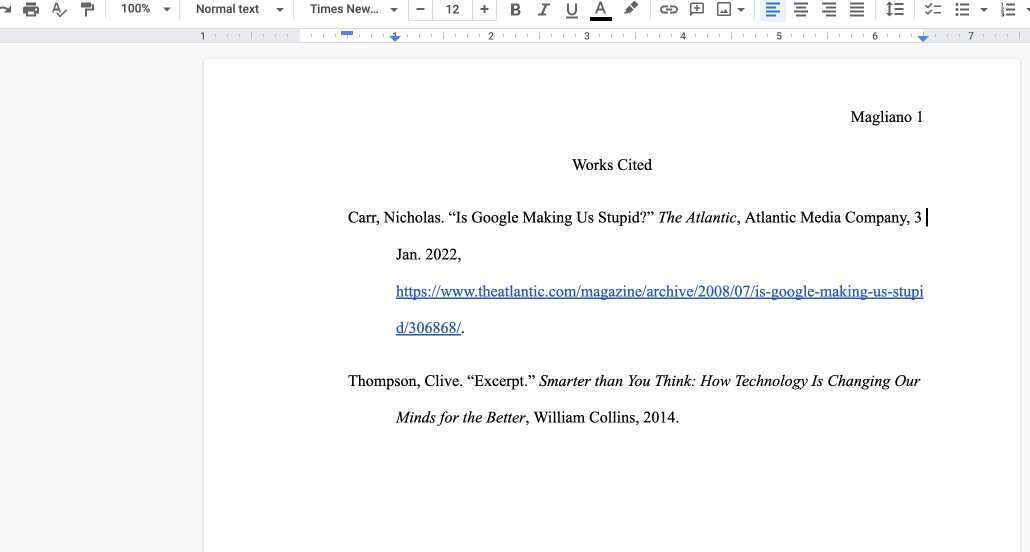Viewport: 1030px width, 552px height.
Task: Insert a link using the toolbar icon
Action: point(668,9)
